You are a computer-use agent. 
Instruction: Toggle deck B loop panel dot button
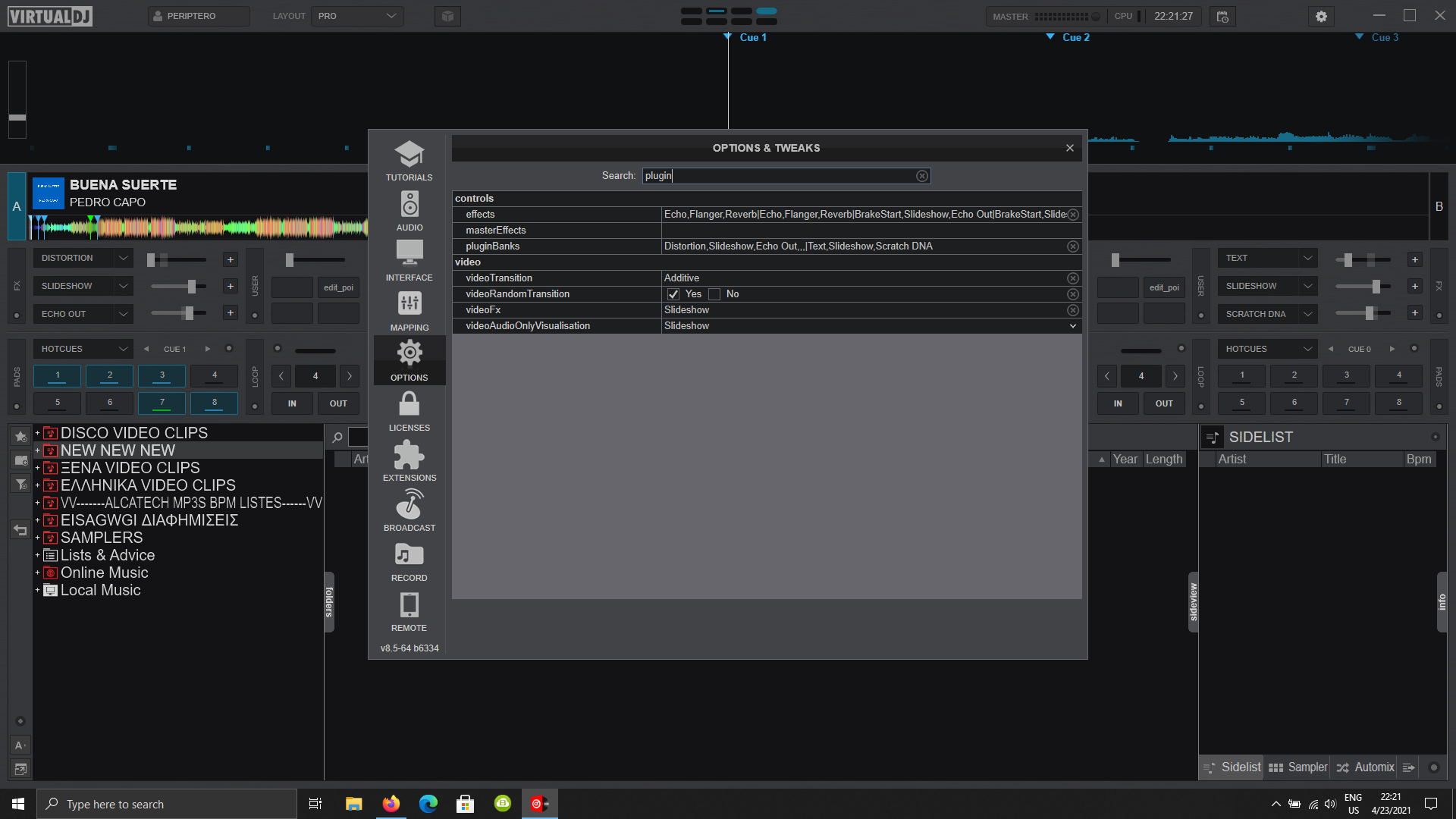pos(1200,406)
